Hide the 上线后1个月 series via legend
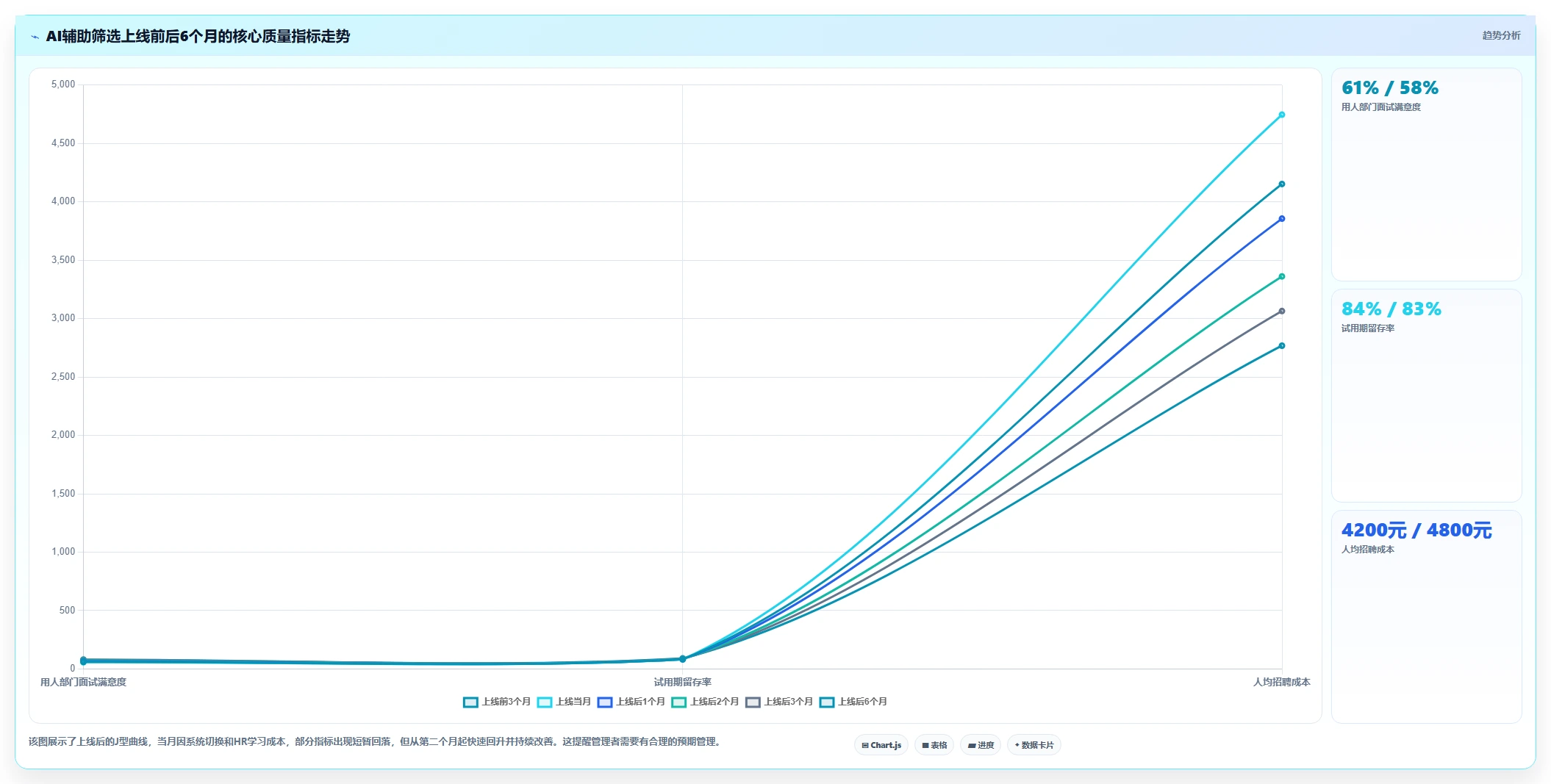This screenshot has height=784, width=1551. [x=631, y=702]
